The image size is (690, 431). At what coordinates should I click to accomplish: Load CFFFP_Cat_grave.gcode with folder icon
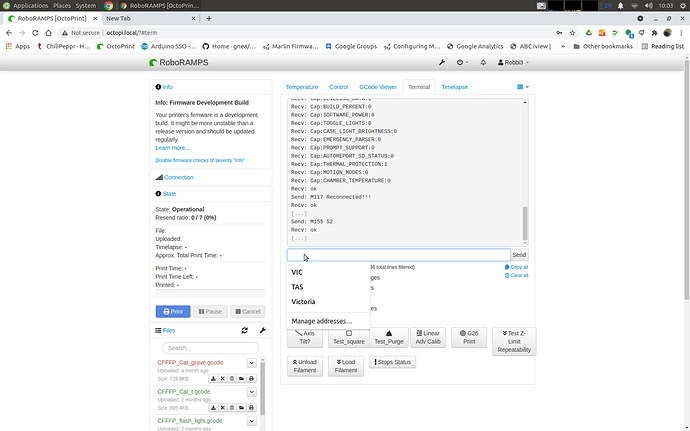coord(242,378)
